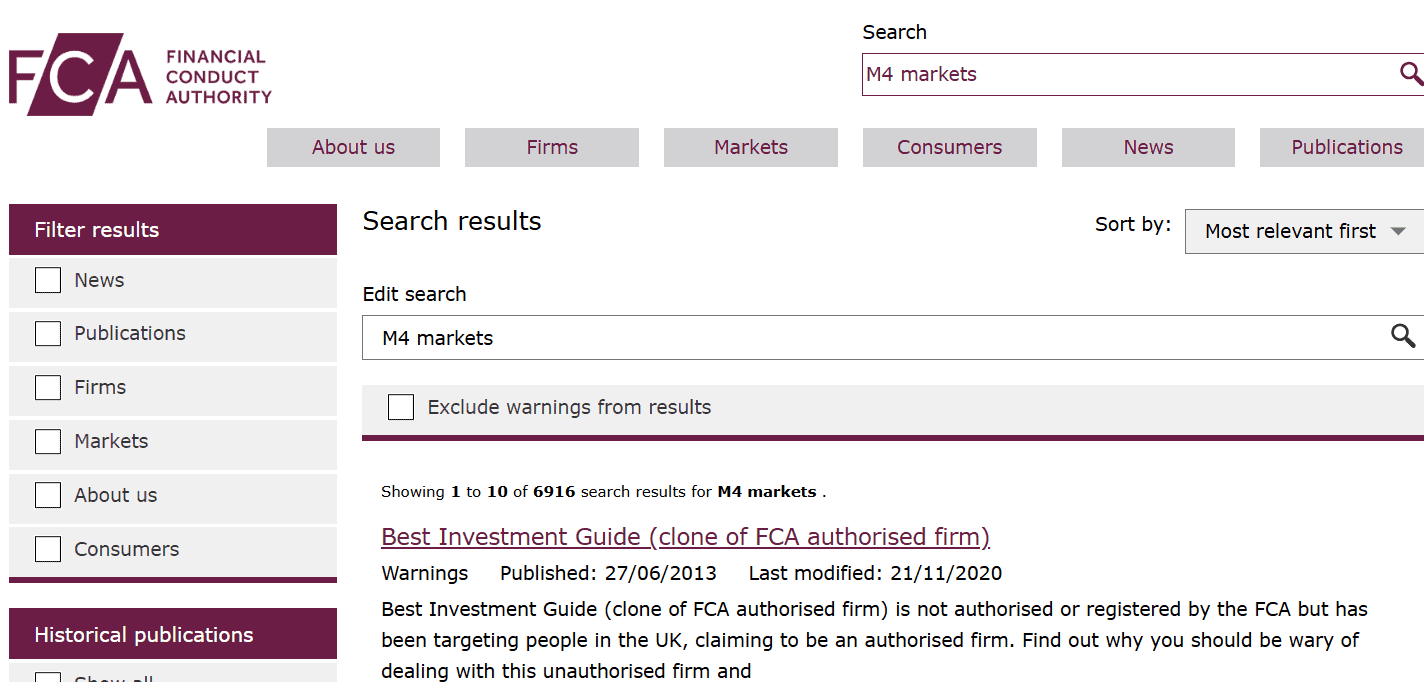Click the top Search input field
This screenshot has width=1424, height=682.
pyautogui.click(x=1125, y=74)
